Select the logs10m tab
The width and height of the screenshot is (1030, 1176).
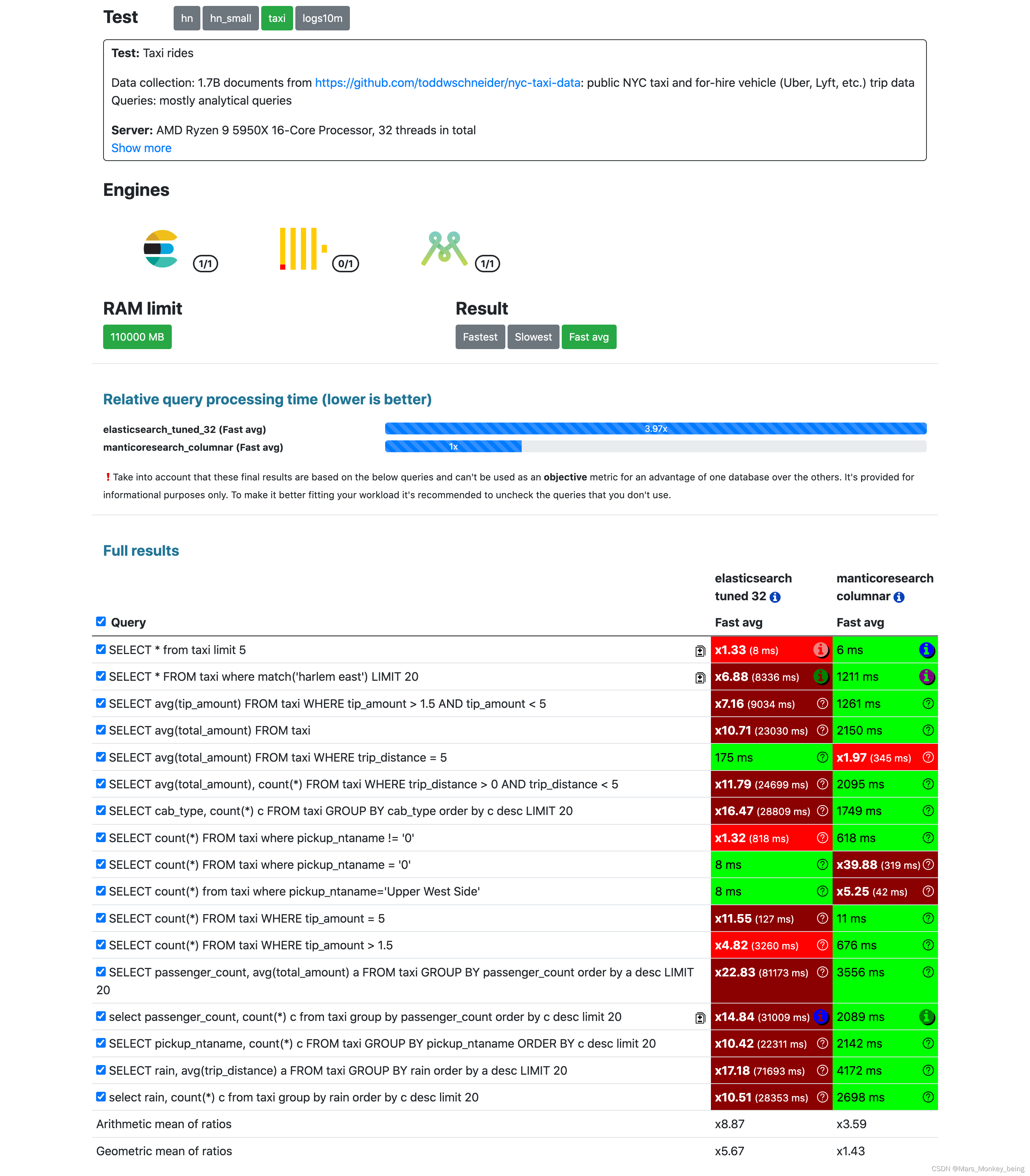pos(322,18)
